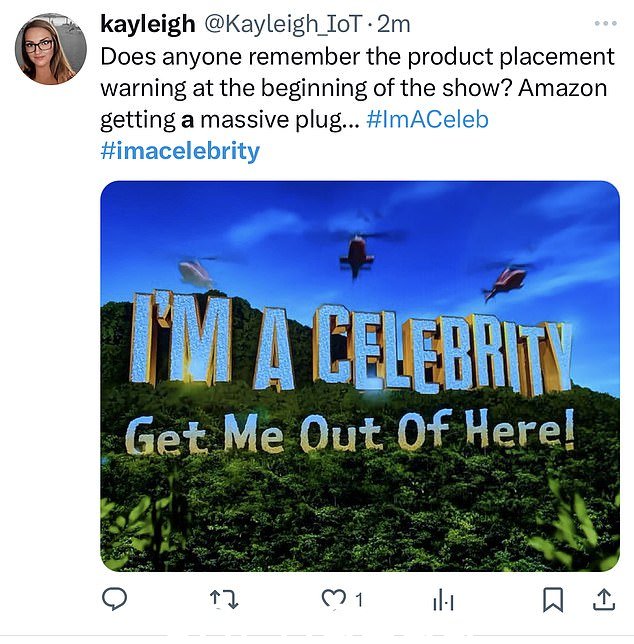Open the share upload icon

coord(604,600)
